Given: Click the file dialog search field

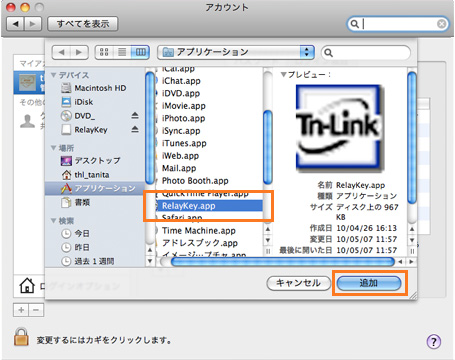Looking at the screenshot, I should point(366,53).
